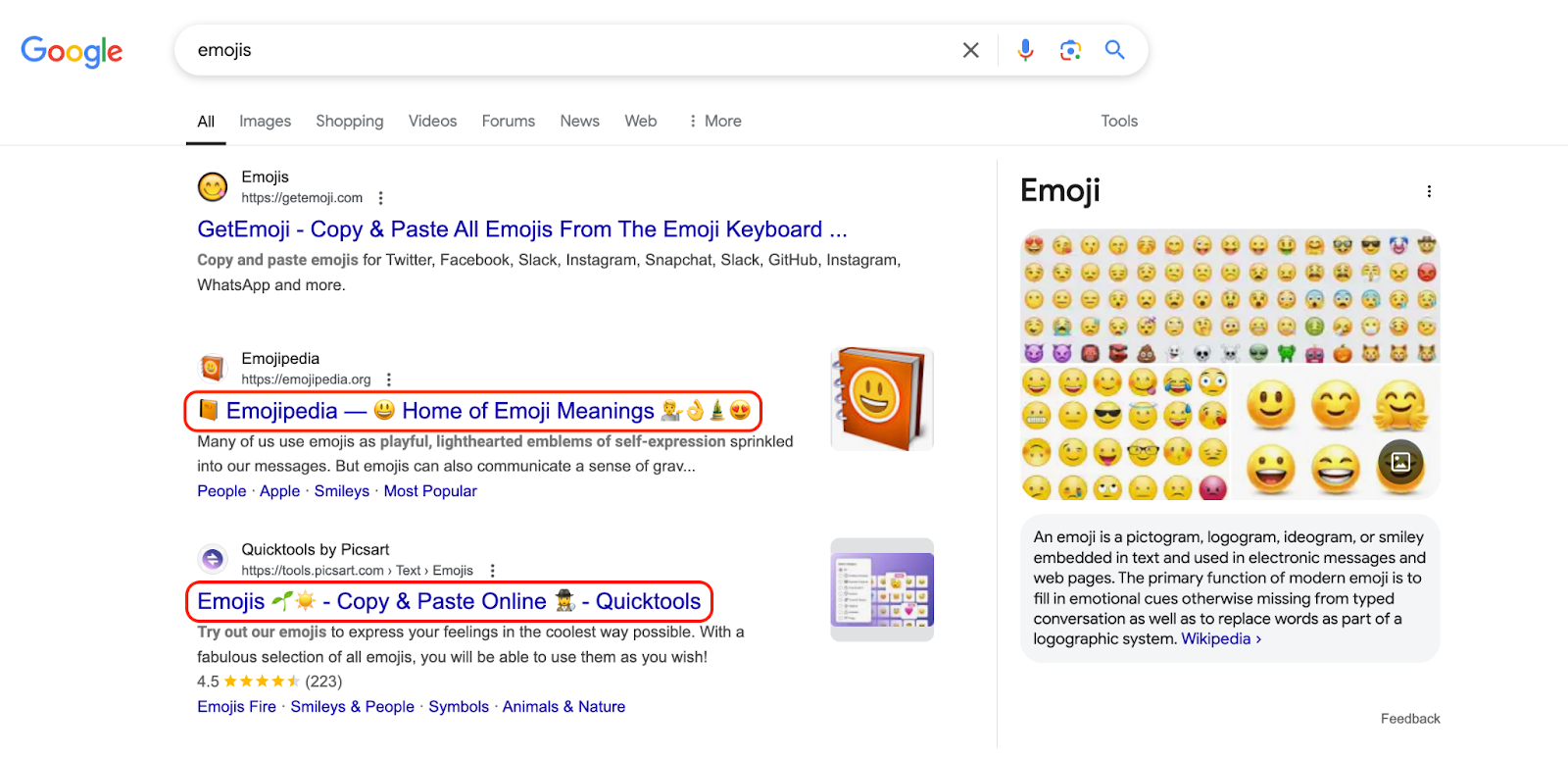Open Google Lens image search icon

point(1070,50)
